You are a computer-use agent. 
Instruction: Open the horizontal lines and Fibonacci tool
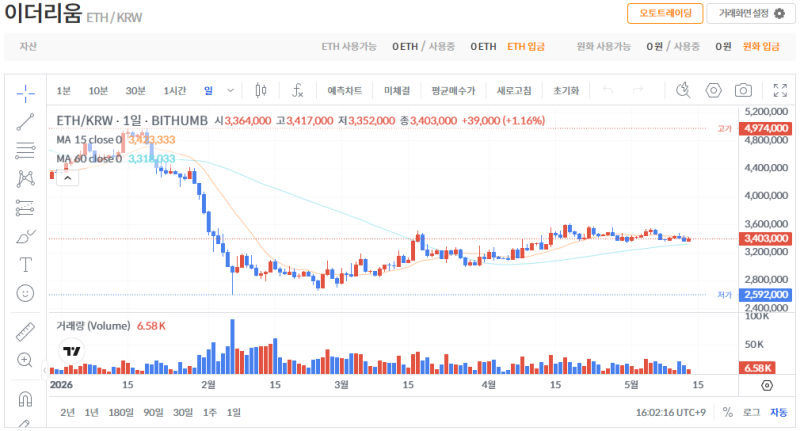[25, 150]
